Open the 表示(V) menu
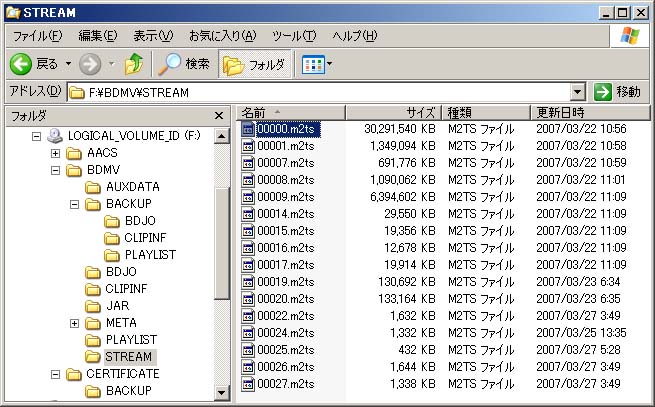Image resolution: width=655 pixels, height=407 pixels. pyautogui.click(x=153, y=36)
